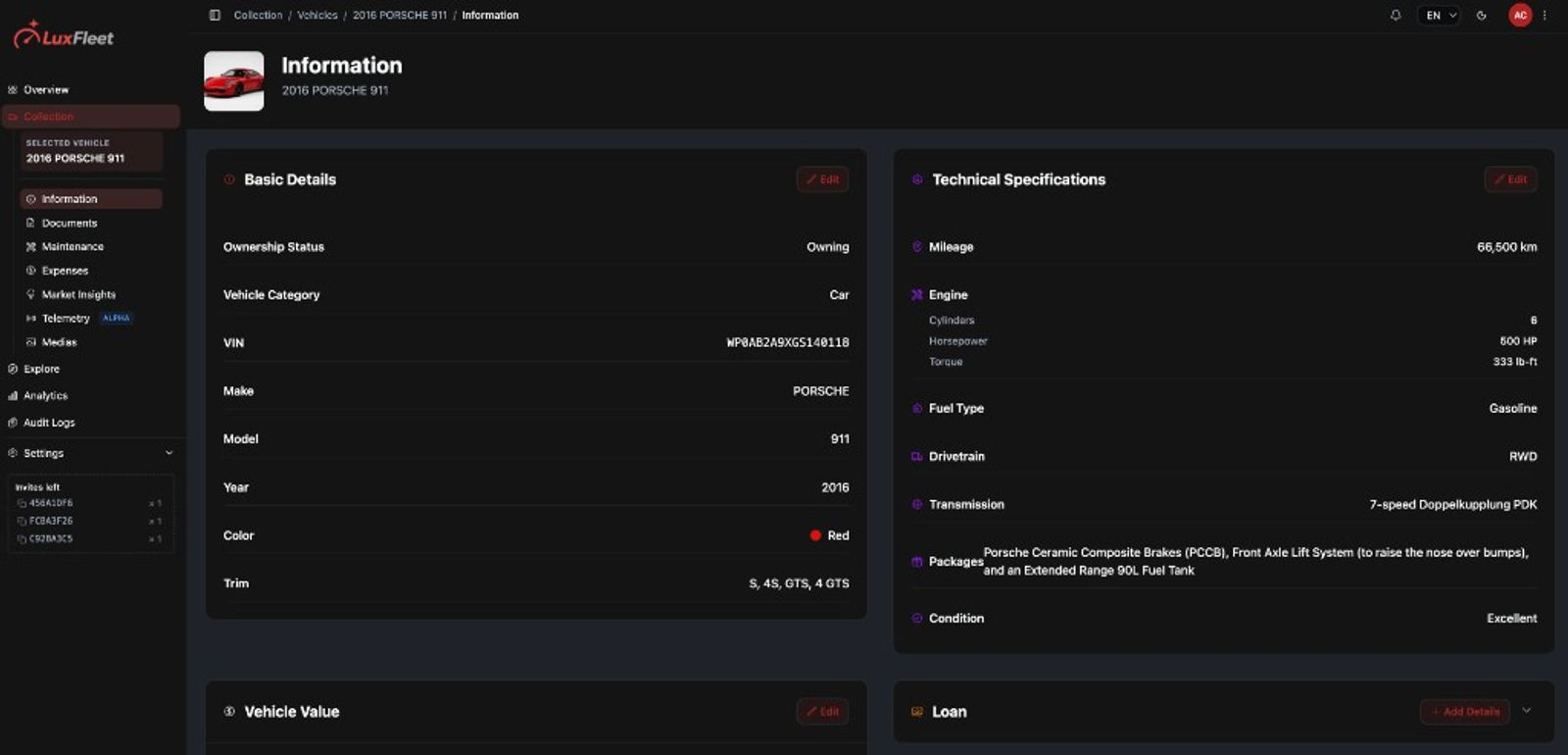1568x755 pixels.
Task: Toggle the dark/light theme icon
Action: [1482, 15]
